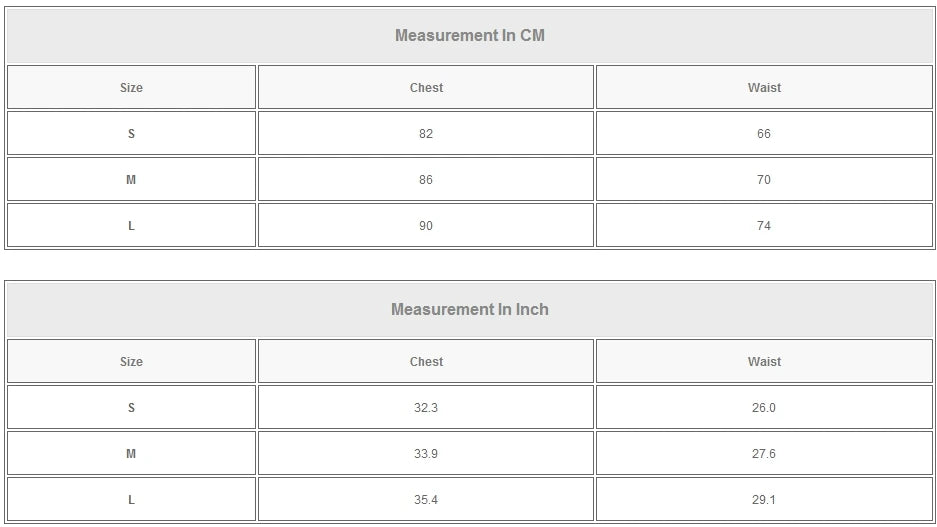Click the Chest header in the Inch table
The image size is (937, 527).
pyautogui.click(x=426, y=362)
